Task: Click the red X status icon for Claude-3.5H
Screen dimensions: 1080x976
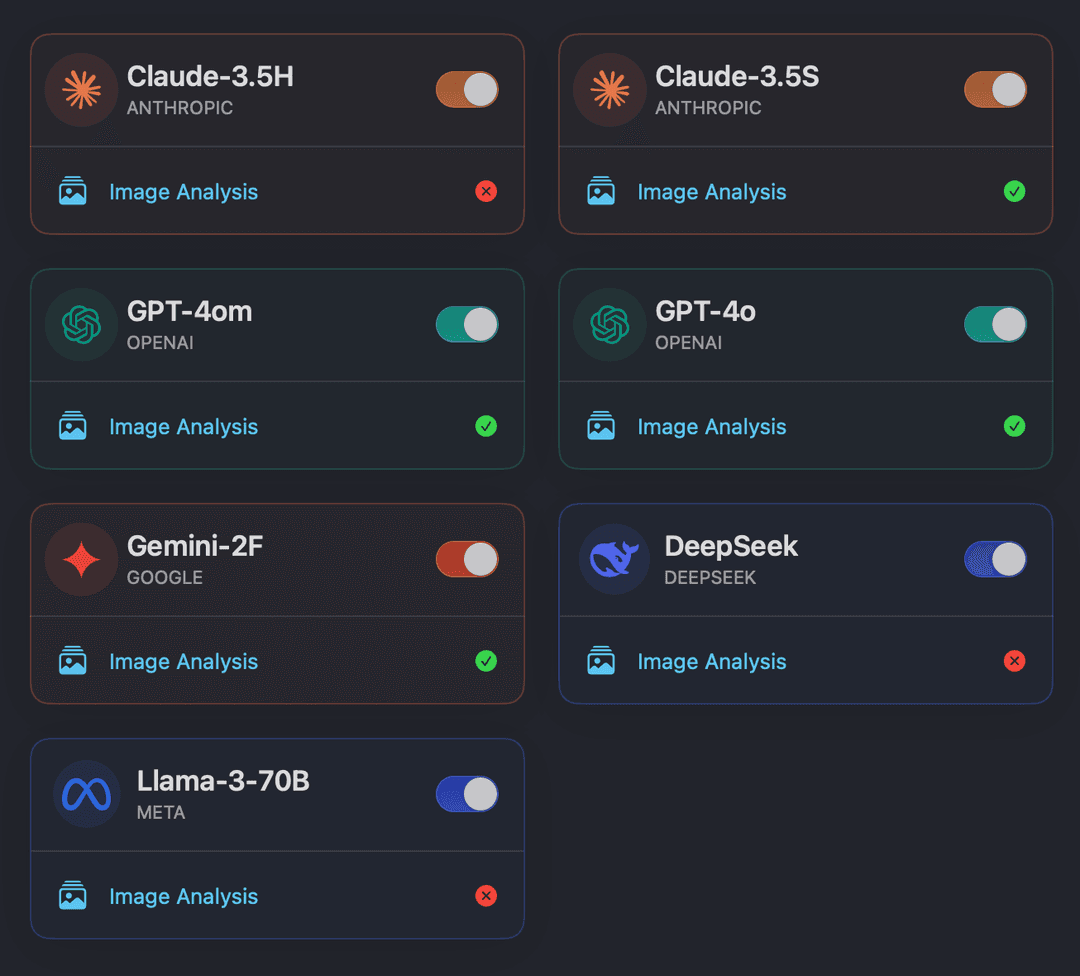Action: click(x=486, y=191)
